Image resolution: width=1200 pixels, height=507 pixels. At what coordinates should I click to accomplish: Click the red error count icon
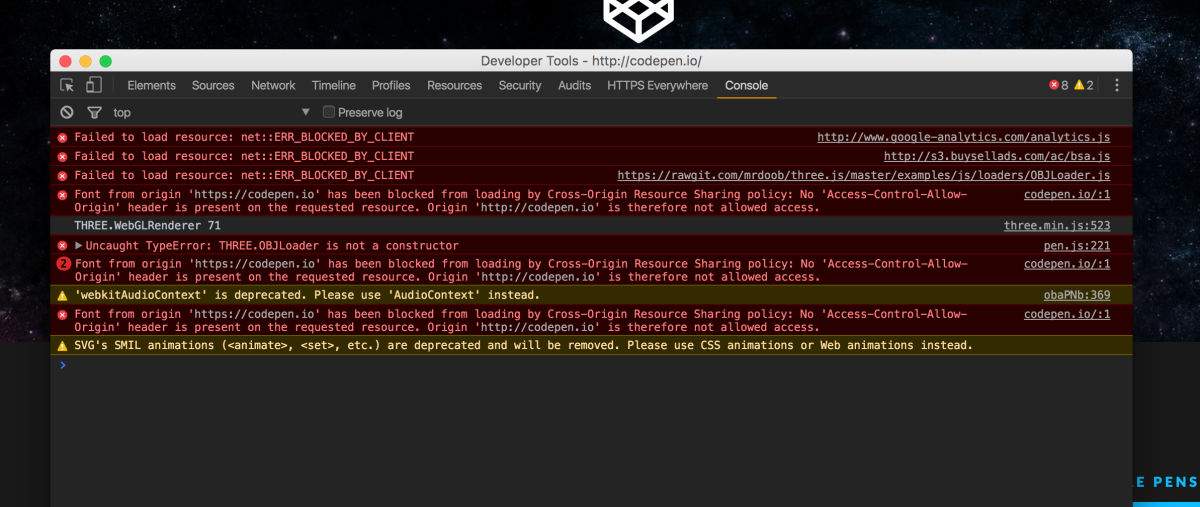[1054, 86]
